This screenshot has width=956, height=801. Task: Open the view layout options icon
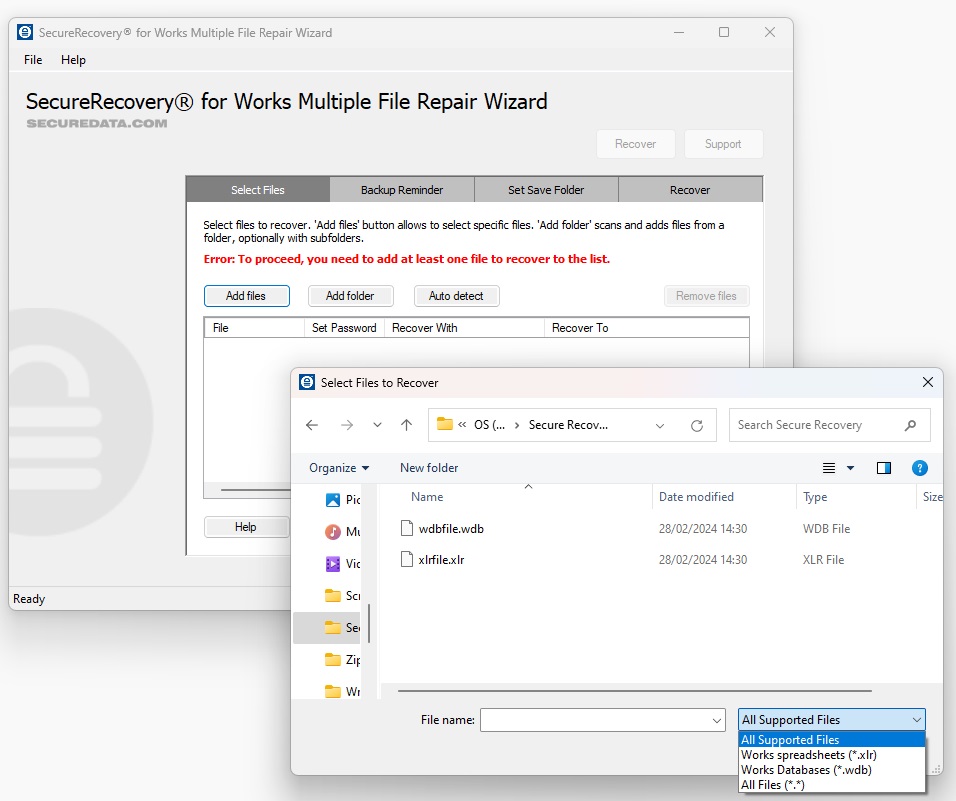tap(829, 468)
